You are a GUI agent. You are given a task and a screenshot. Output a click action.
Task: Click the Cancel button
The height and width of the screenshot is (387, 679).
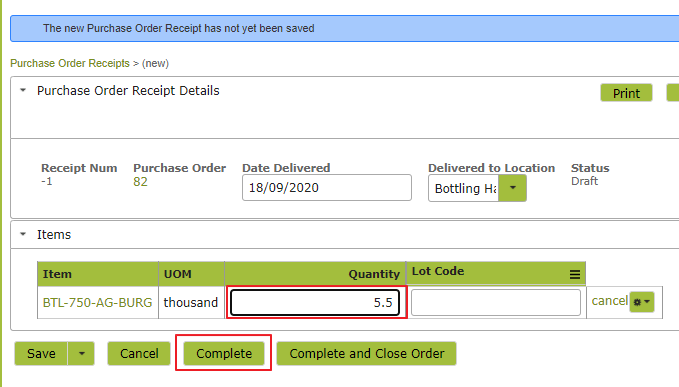tap(139, 354)
